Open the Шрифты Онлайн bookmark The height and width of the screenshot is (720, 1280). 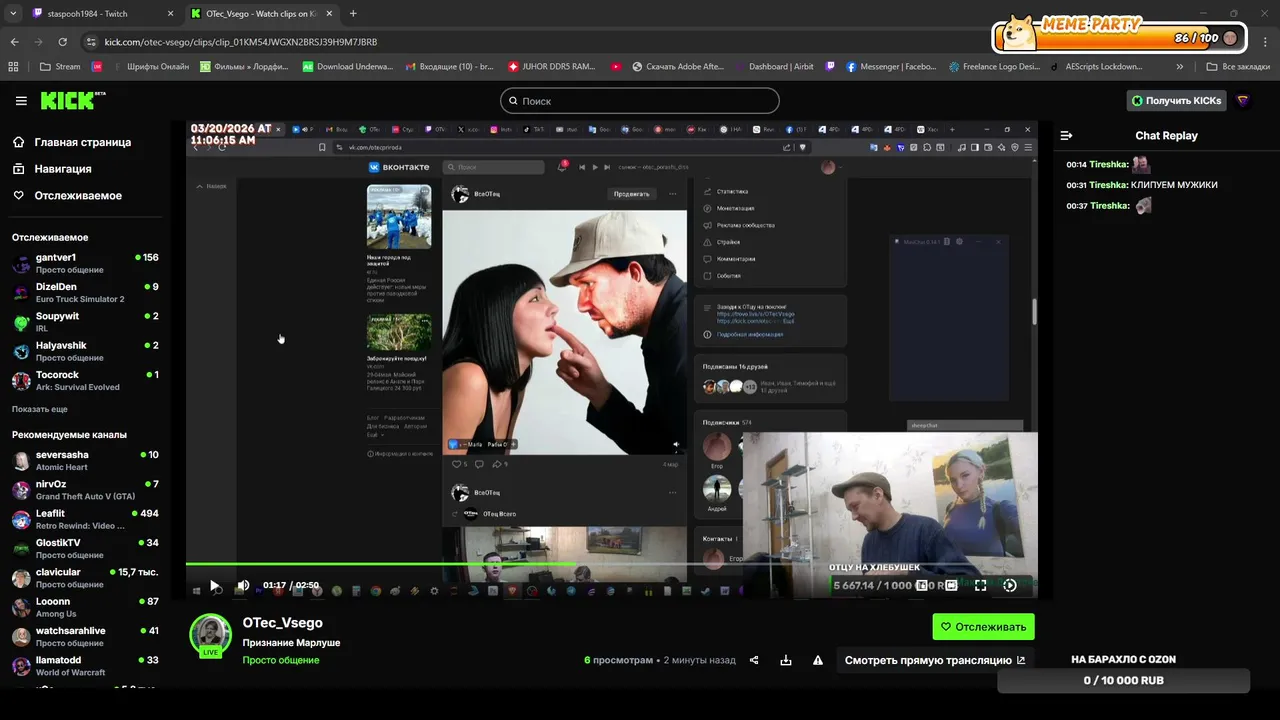[150, 67]
